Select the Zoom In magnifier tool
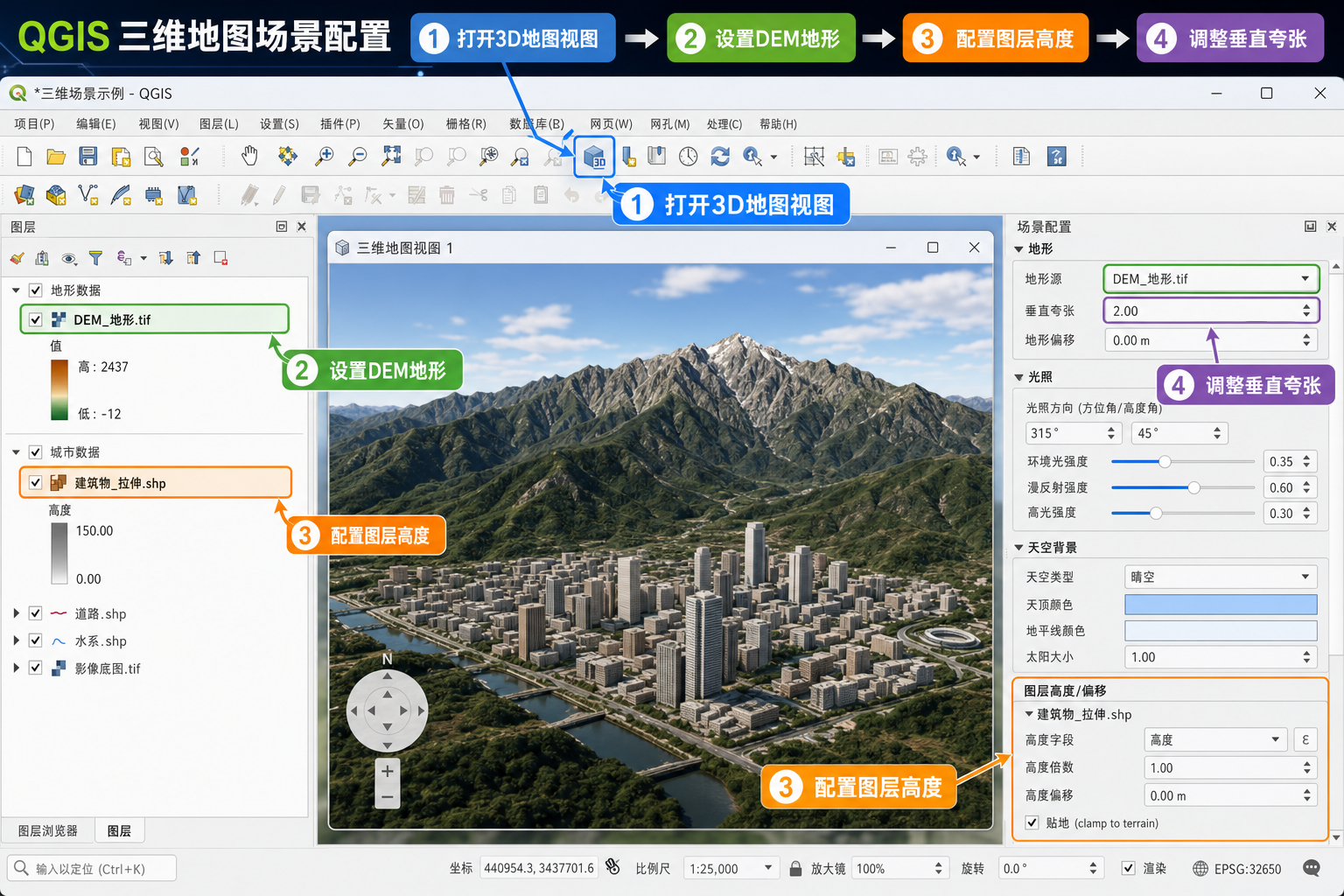Viewport: 1344px width, 896px height. click(325, 157)
